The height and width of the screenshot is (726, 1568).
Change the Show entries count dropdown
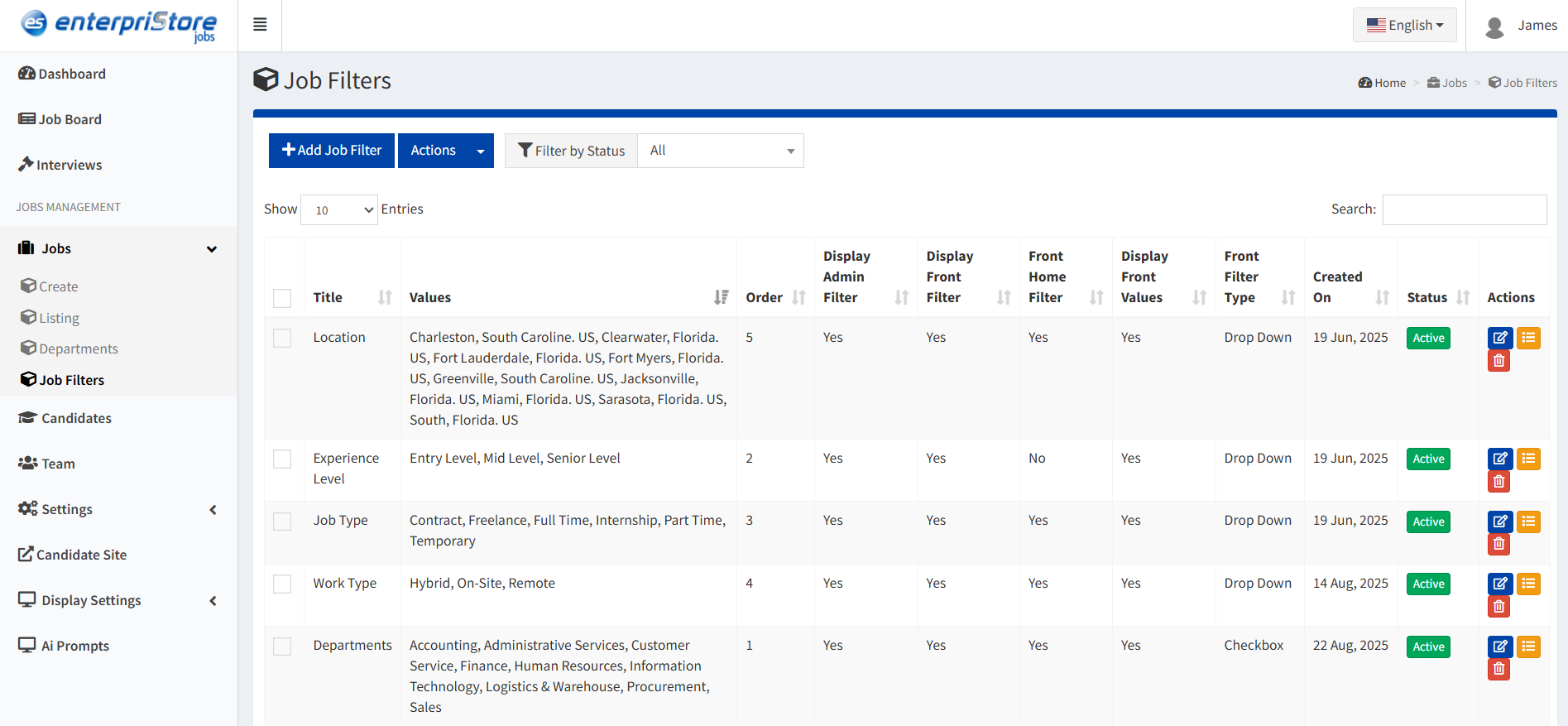339,210
